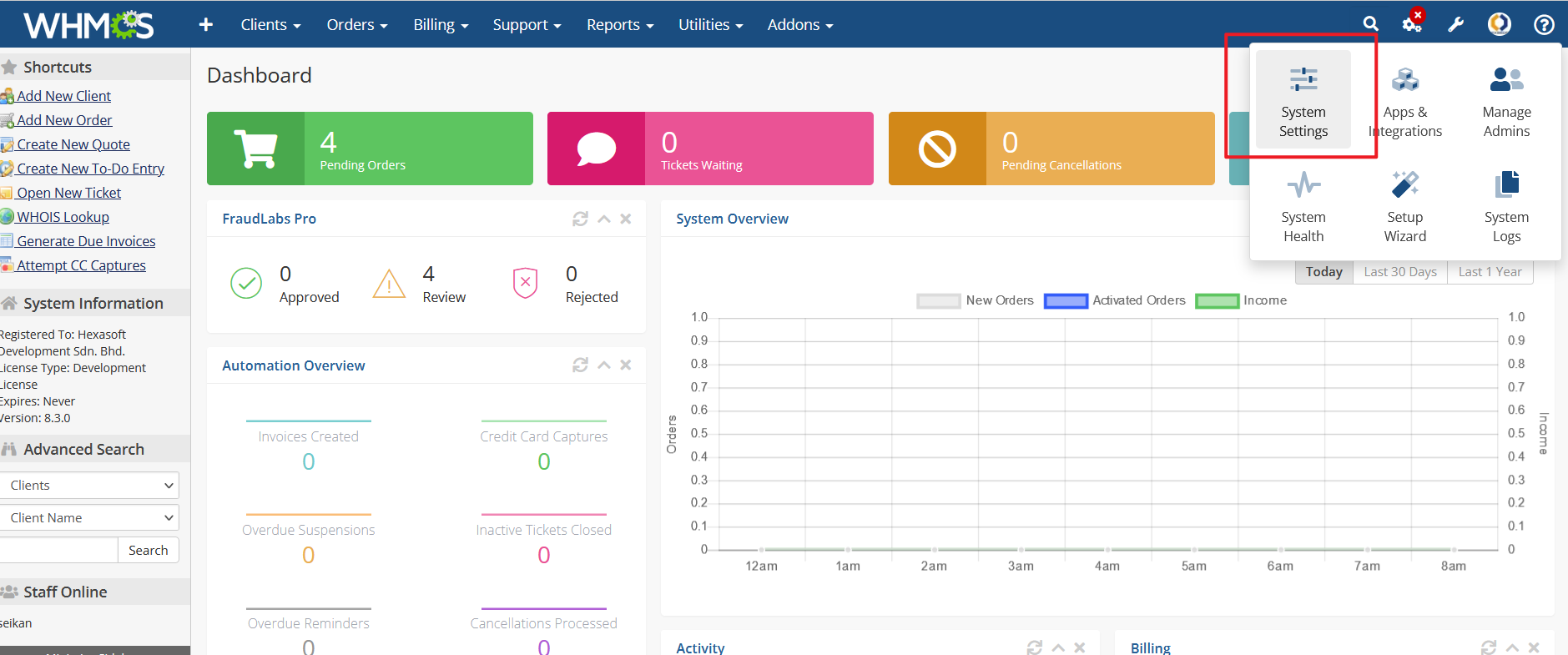Image resolution: width=1568 pixels, height=655 pixels.
Task: Click the WHMCS logo
Action: tap(88, 25)
